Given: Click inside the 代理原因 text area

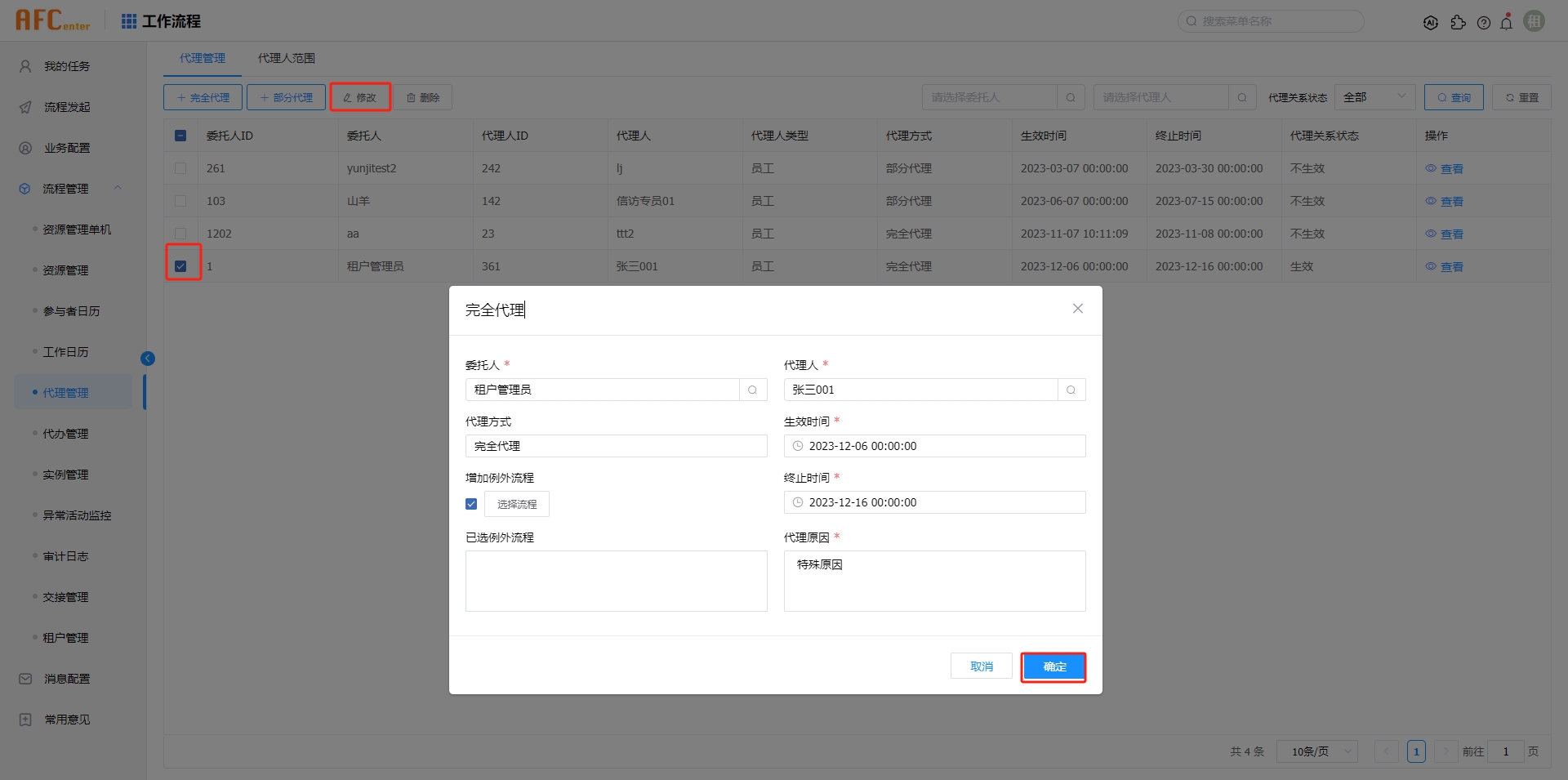Looking at the screenshot, I should pos(934,581).
